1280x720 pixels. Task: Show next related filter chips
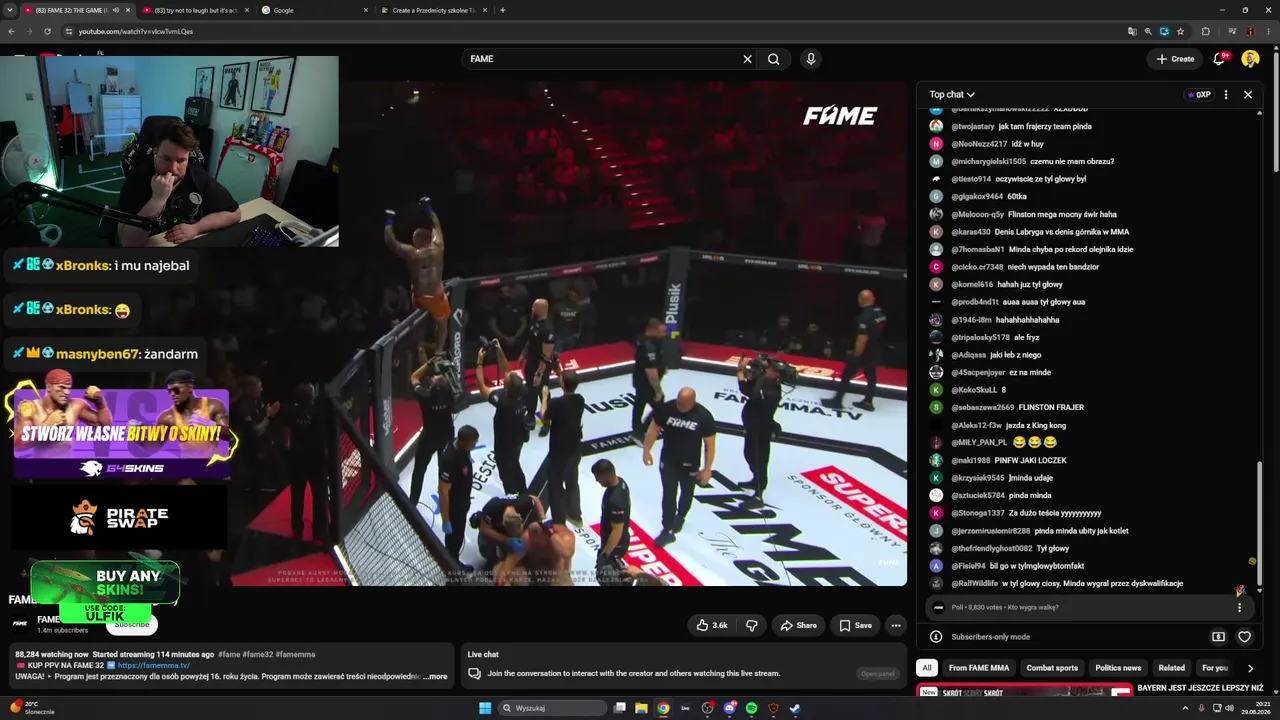point(1250,668)
